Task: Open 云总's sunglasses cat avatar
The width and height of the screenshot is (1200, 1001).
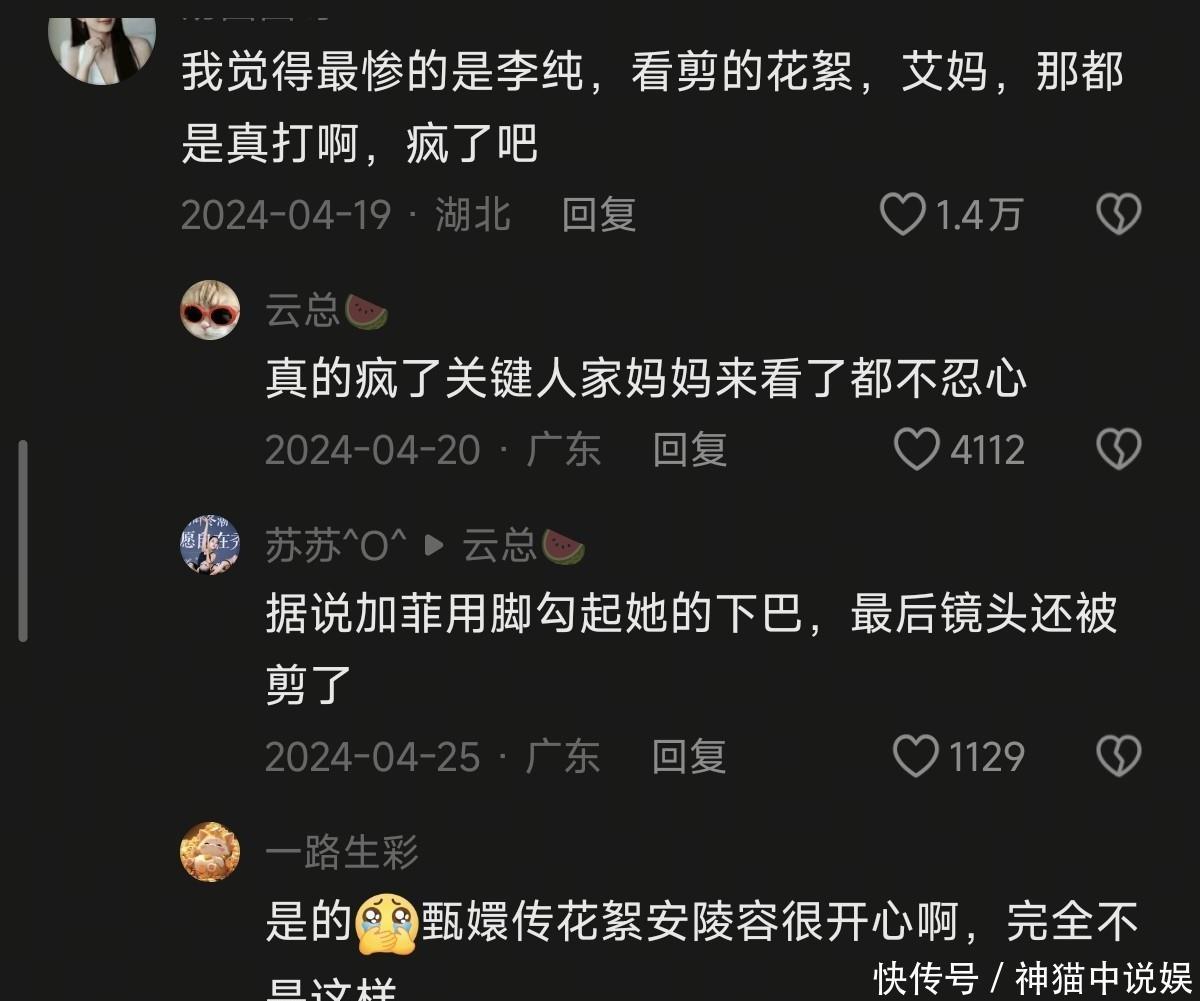Action: (x=210, y=310)
